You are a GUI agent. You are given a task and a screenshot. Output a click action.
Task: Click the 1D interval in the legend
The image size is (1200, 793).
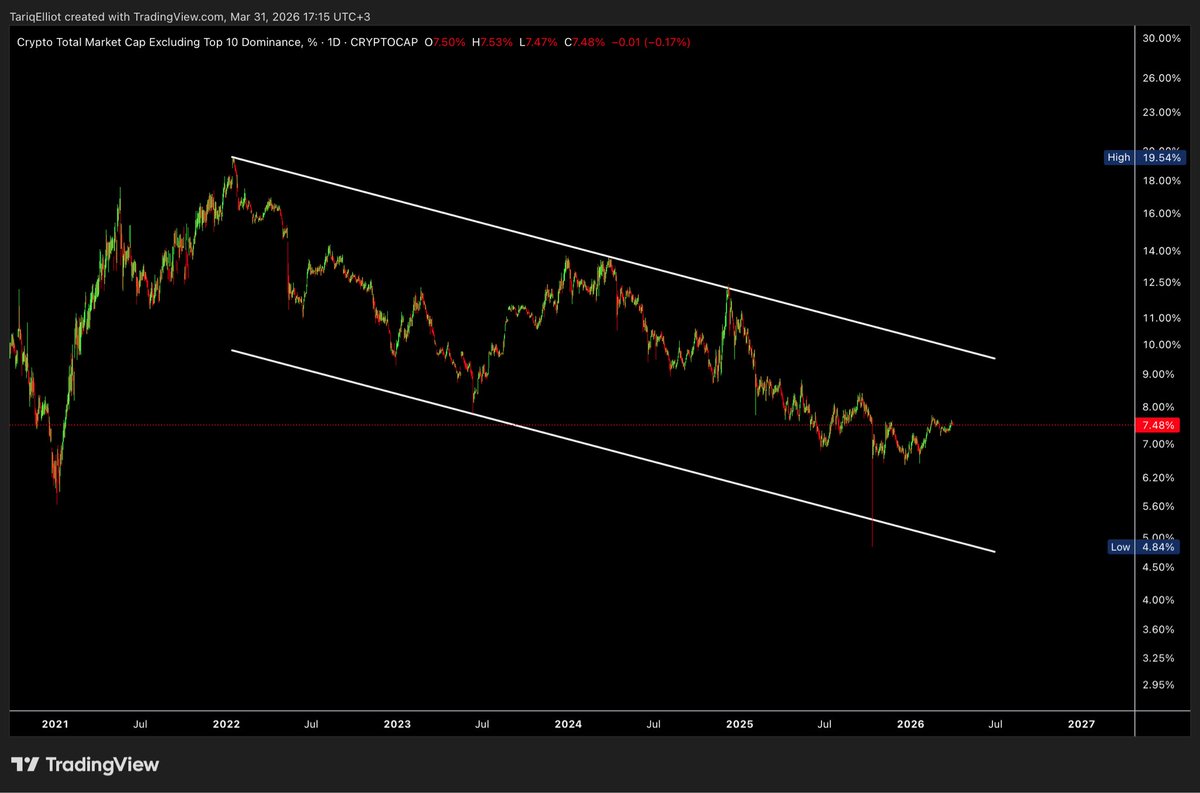tap(332, 42)
